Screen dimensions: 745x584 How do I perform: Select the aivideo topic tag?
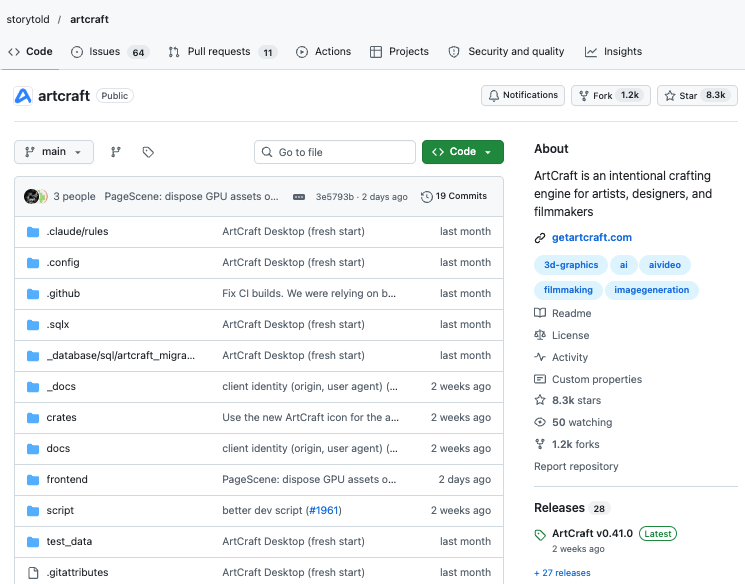click(665, 265)
